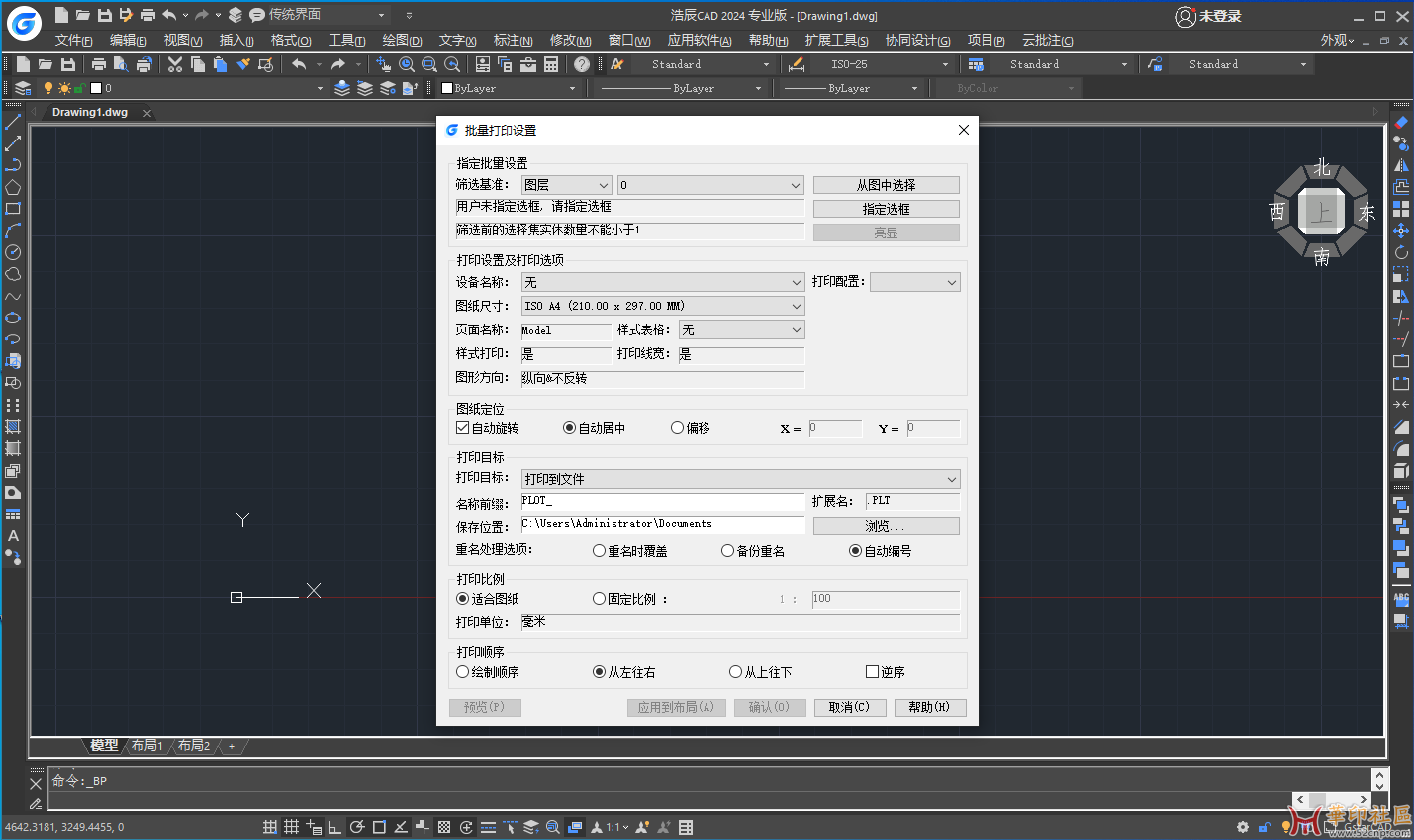Select the Ellipse draw tool
Screen dimensions: 1414x840
pos(13,318)
